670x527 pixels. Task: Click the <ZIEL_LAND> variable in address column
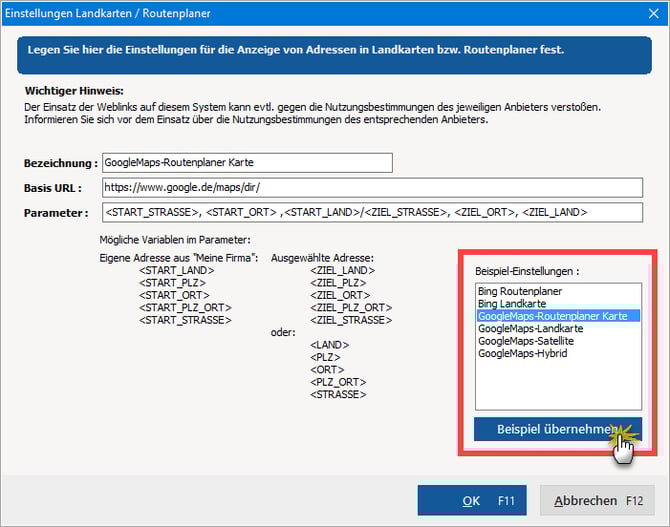click(x=342, y=270)
